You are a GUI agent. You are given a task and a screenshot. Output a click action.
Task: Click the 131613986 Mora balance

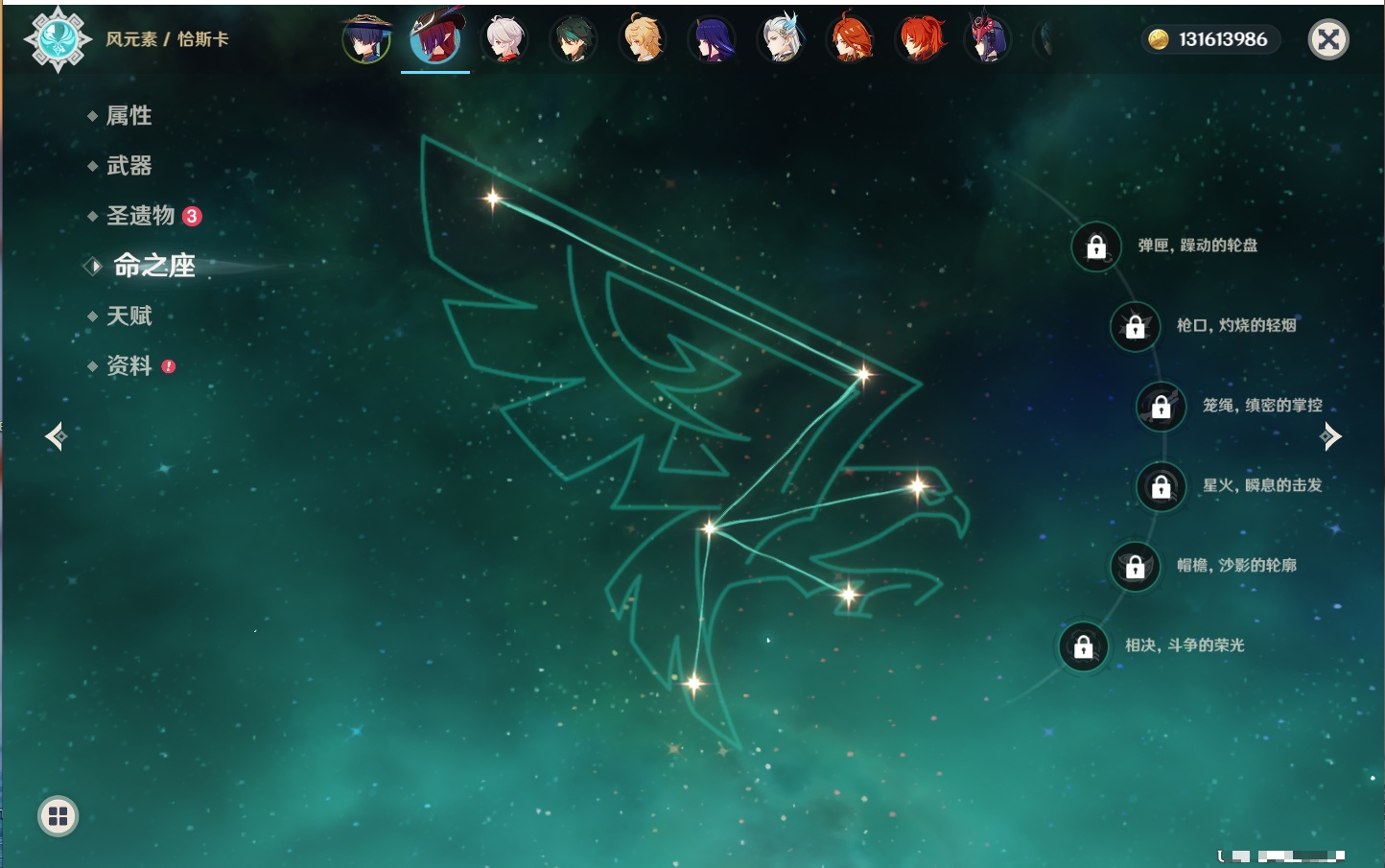click(1223, 39)
